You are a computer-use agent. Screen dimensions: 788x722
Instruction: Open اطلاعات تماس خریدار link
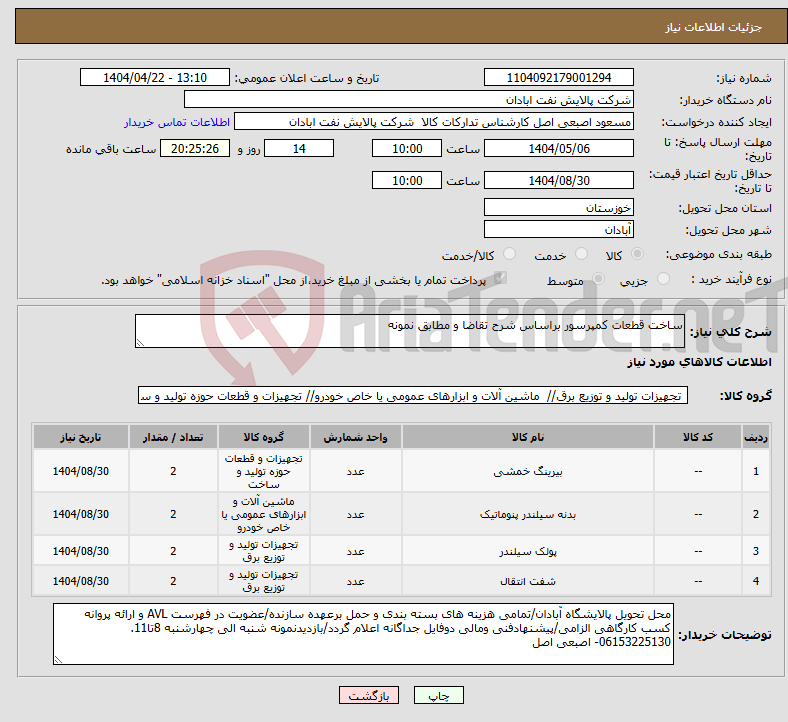(177, 123)
